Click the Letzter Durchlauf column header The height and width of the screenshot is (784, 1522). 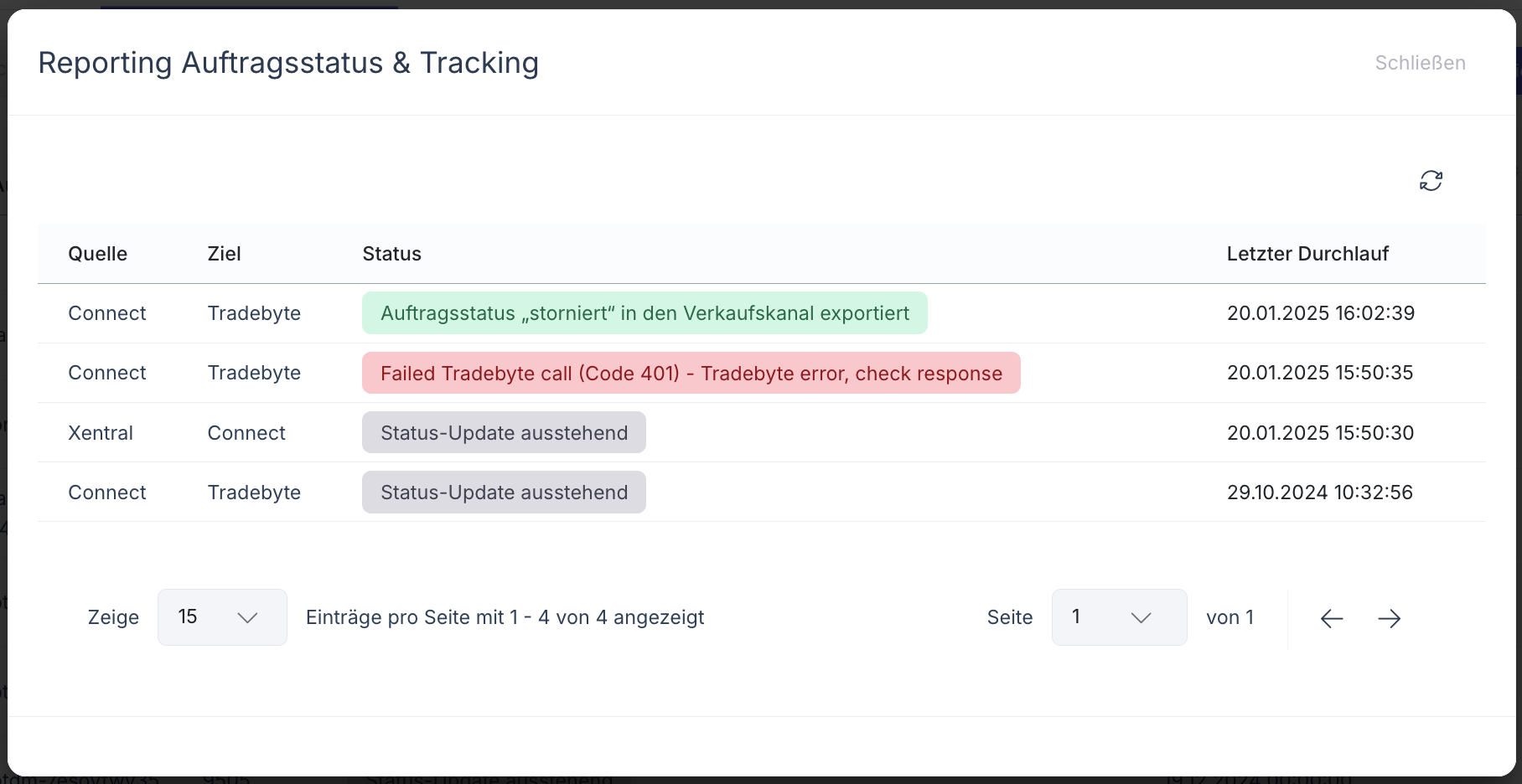1307,254
